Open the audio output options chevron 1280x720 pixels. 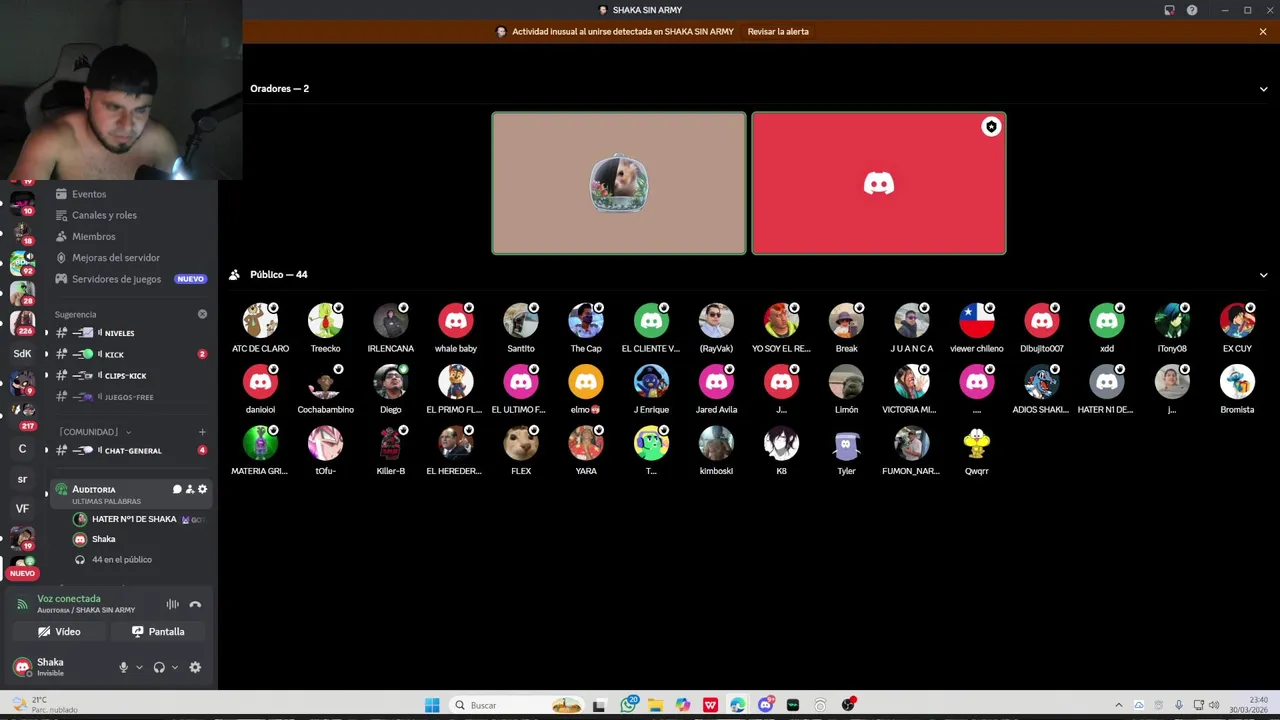point(175,667)
